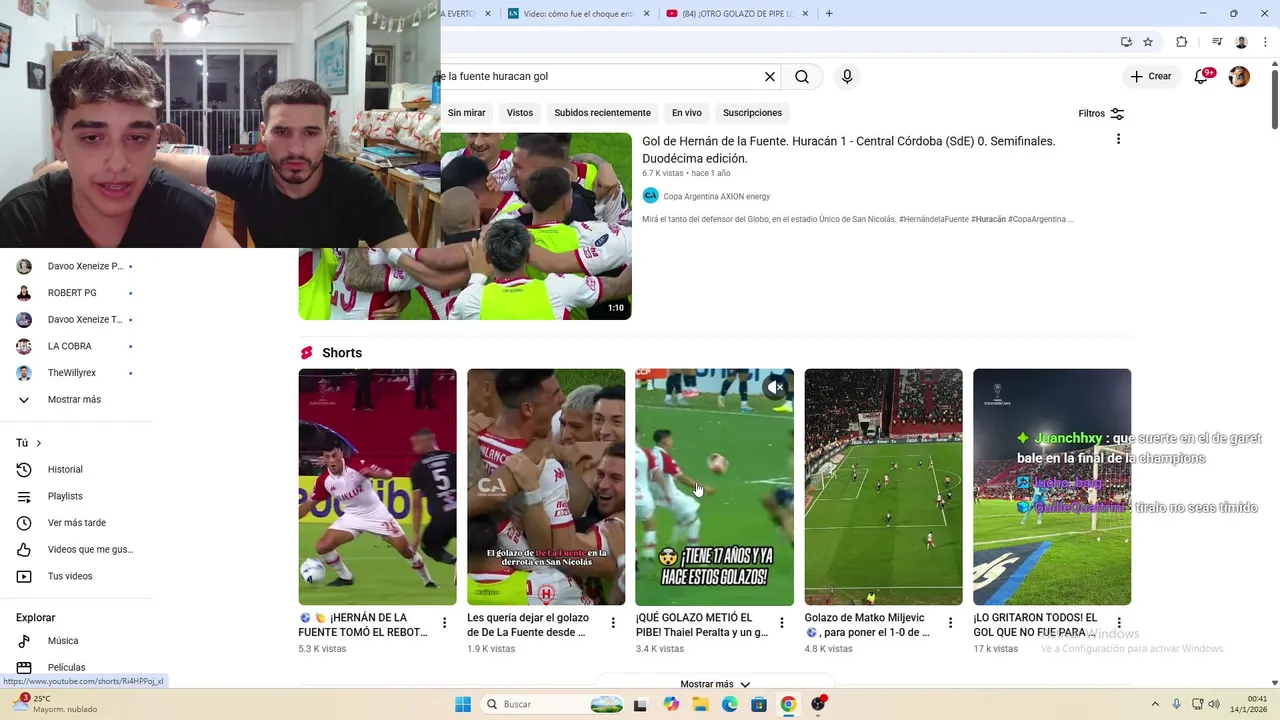Open Chrome media controls icon

[1217, 42]
